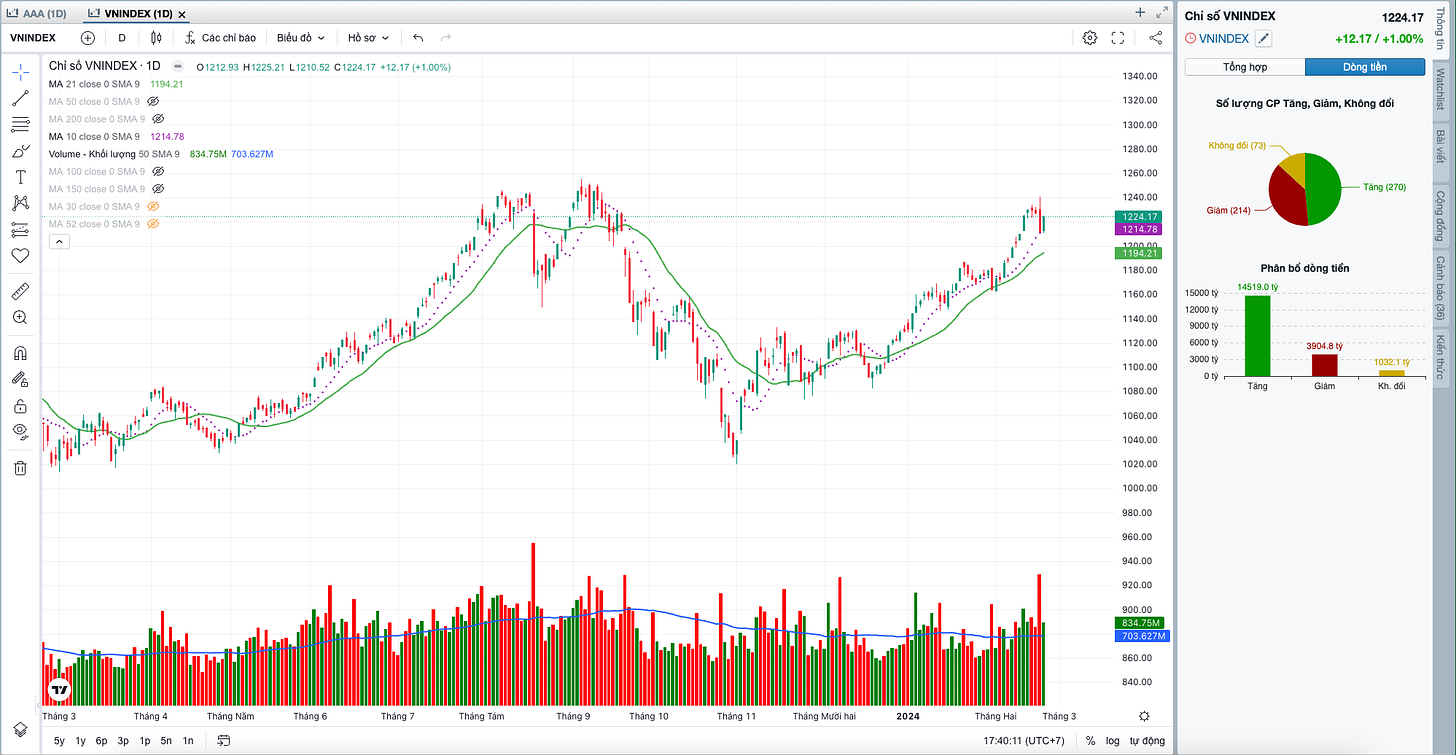Edit VNINDEX with pencil icon
Screen dimensions: 1456x755
coord(1263,38)
